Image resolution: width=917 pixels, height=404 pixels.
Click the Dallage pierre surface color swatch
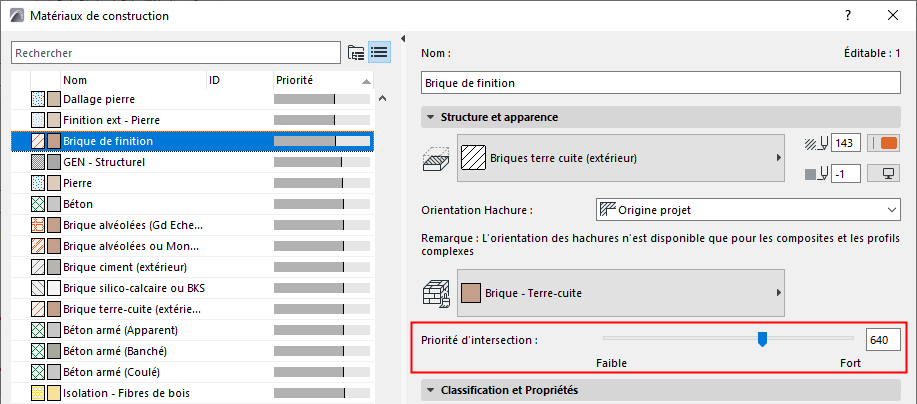tap(54, 99)
